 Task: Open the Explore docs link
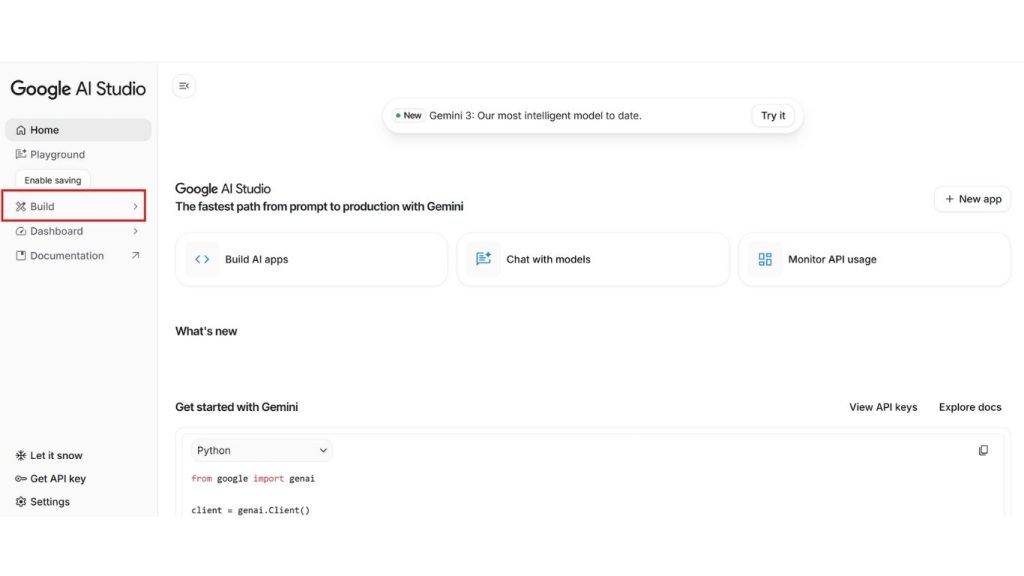click(969, 407)
